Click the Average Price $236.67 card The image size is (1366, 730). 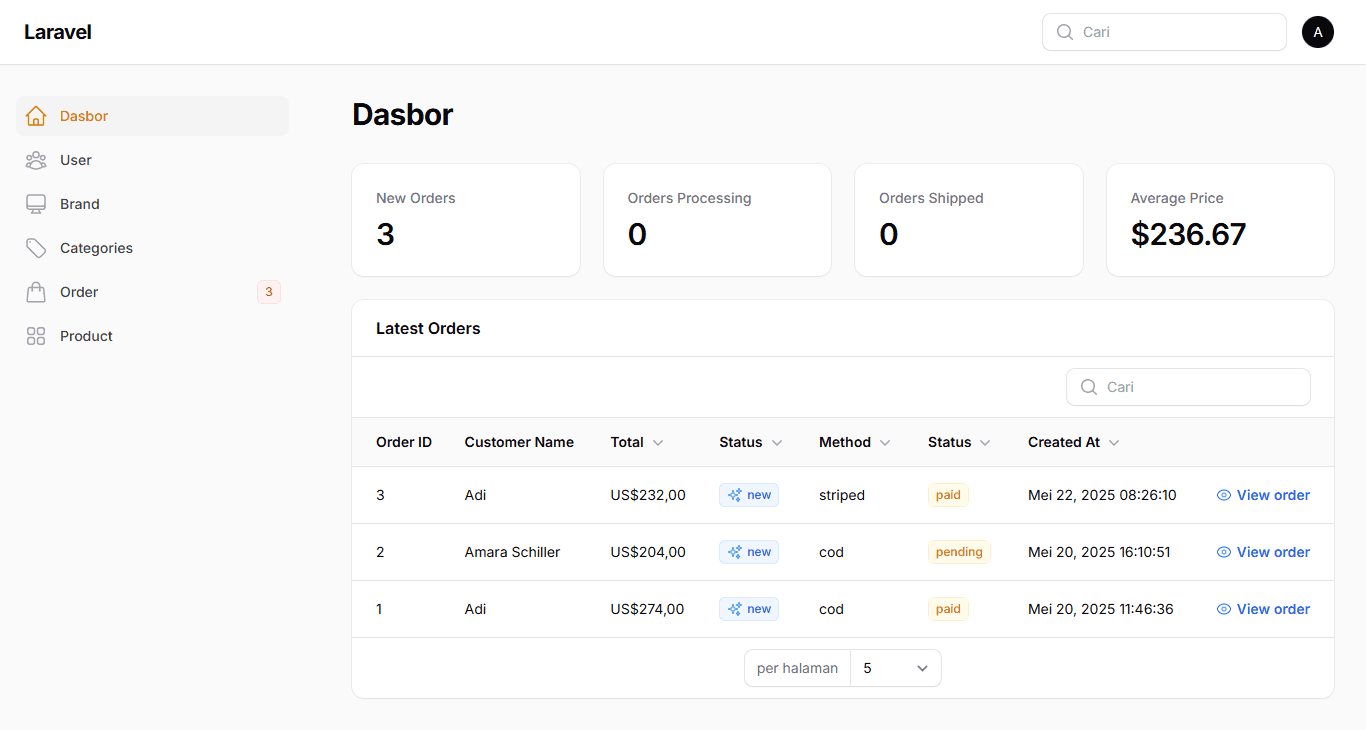click(x=1220, y=220)
